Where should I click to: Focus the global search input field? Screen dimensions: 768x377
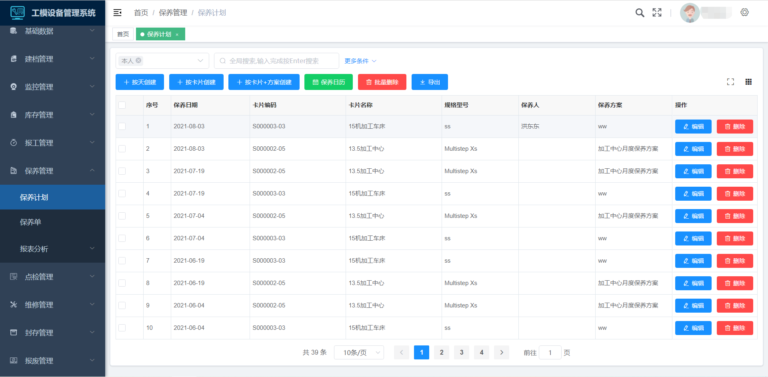[276, 61]
